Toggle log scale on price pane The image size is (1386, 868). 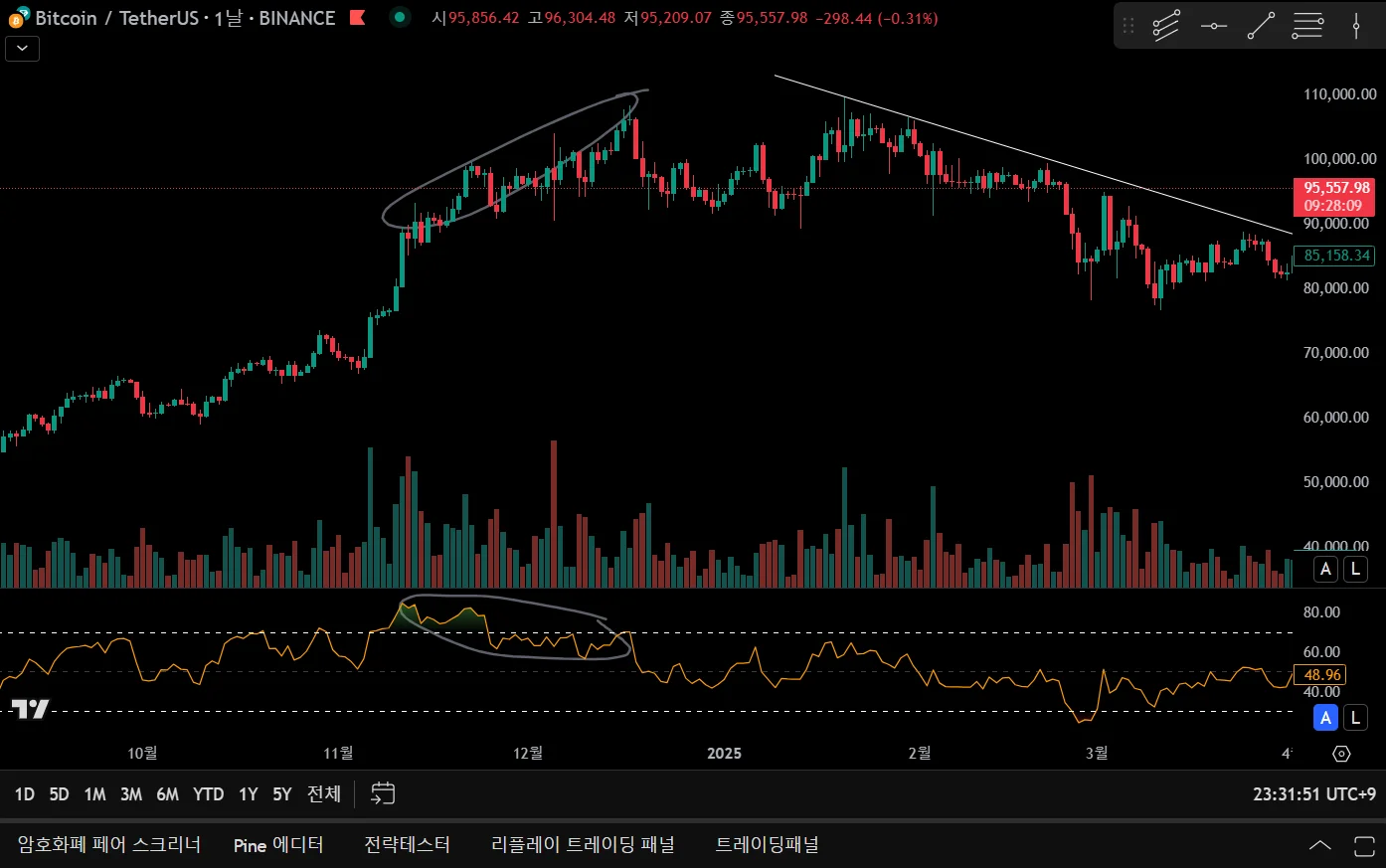point(1355,570)
